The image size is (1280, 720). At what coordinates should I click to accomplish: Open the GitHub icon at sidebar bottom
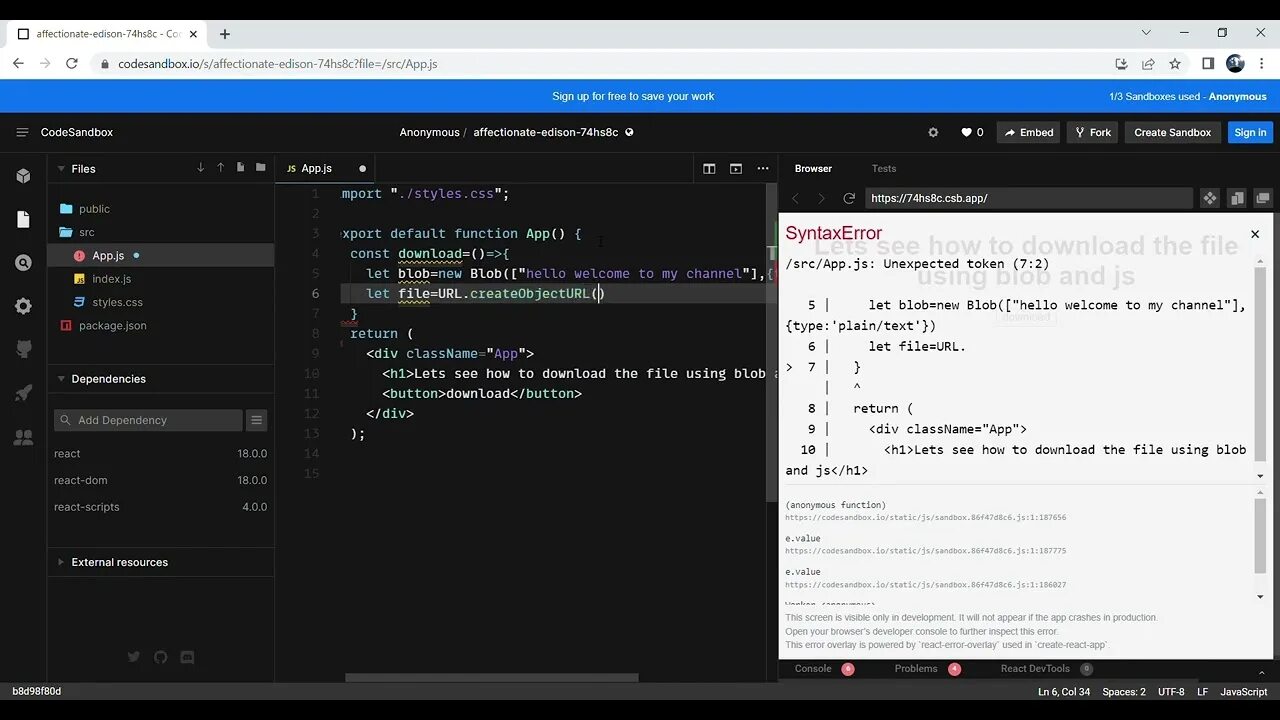161,657
